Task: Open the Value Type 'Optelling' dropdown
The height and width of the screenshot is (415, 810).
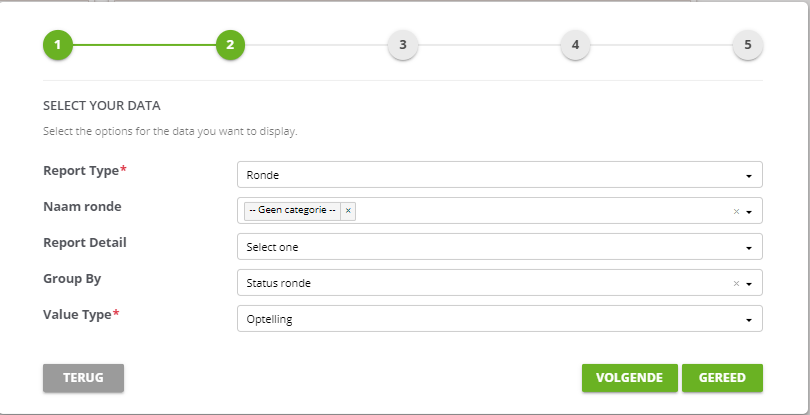Action: pos(500,318)
